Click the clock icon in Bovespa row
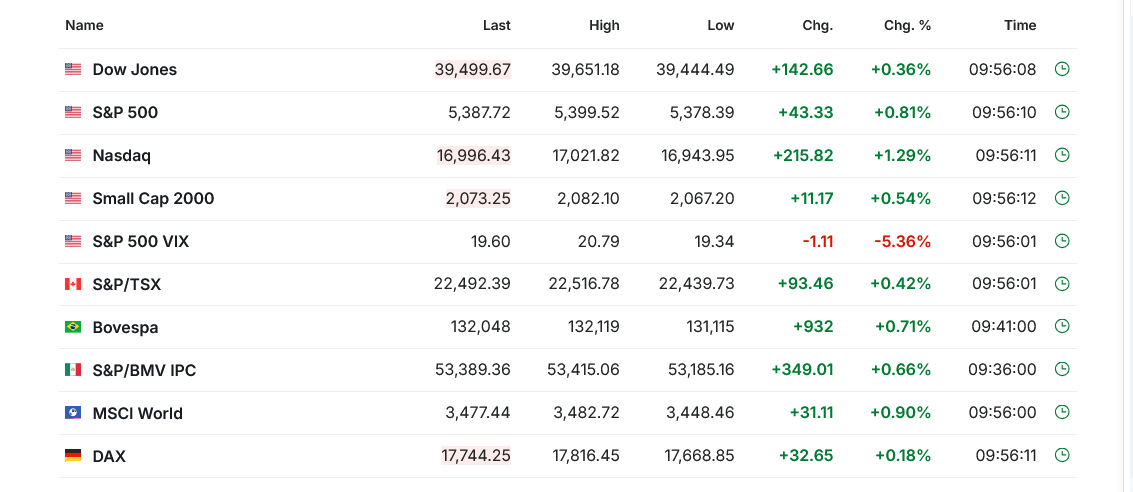The image size is (1133, 492). 1062,327
